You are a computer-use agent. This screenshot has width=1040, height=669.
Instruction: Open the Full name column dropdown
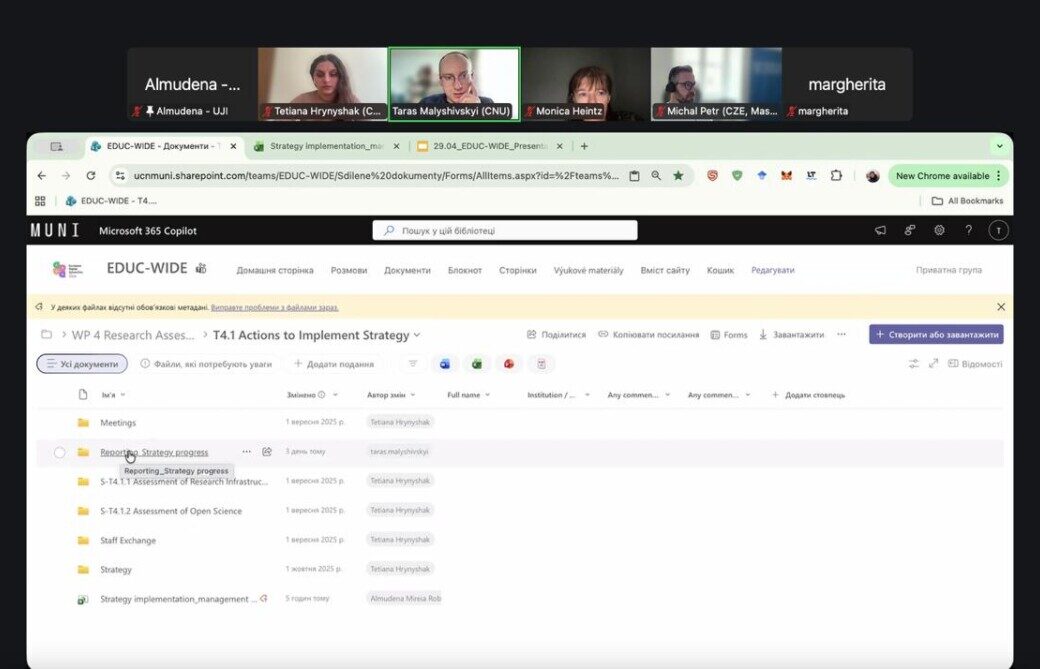point(469,395)
